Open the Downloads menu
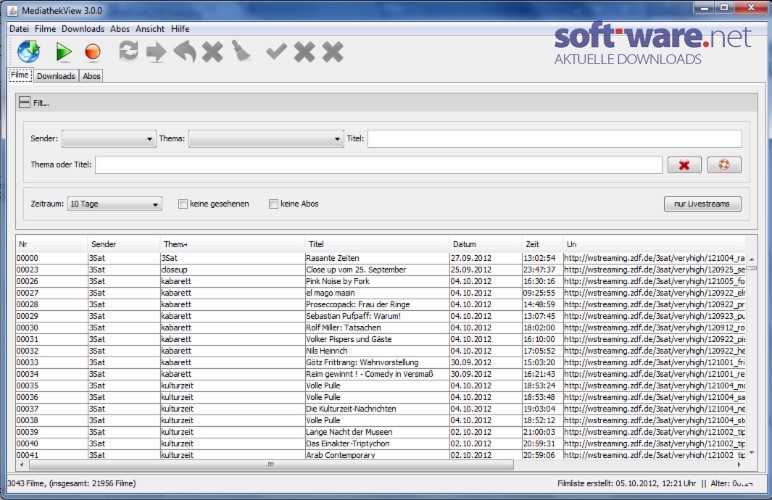 tap(83, 29)
